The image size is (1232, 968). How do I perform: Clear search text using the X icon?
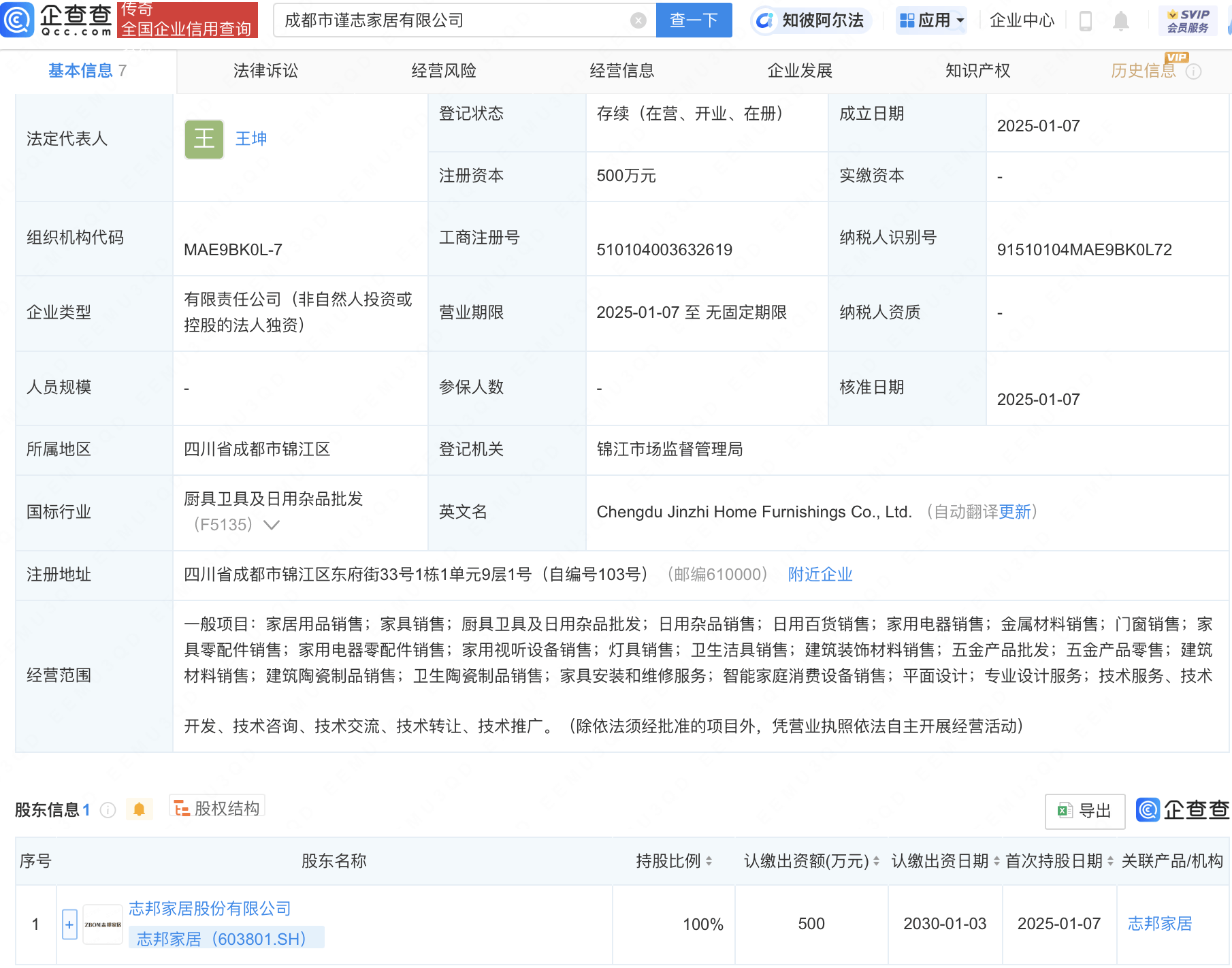[637, 20]
